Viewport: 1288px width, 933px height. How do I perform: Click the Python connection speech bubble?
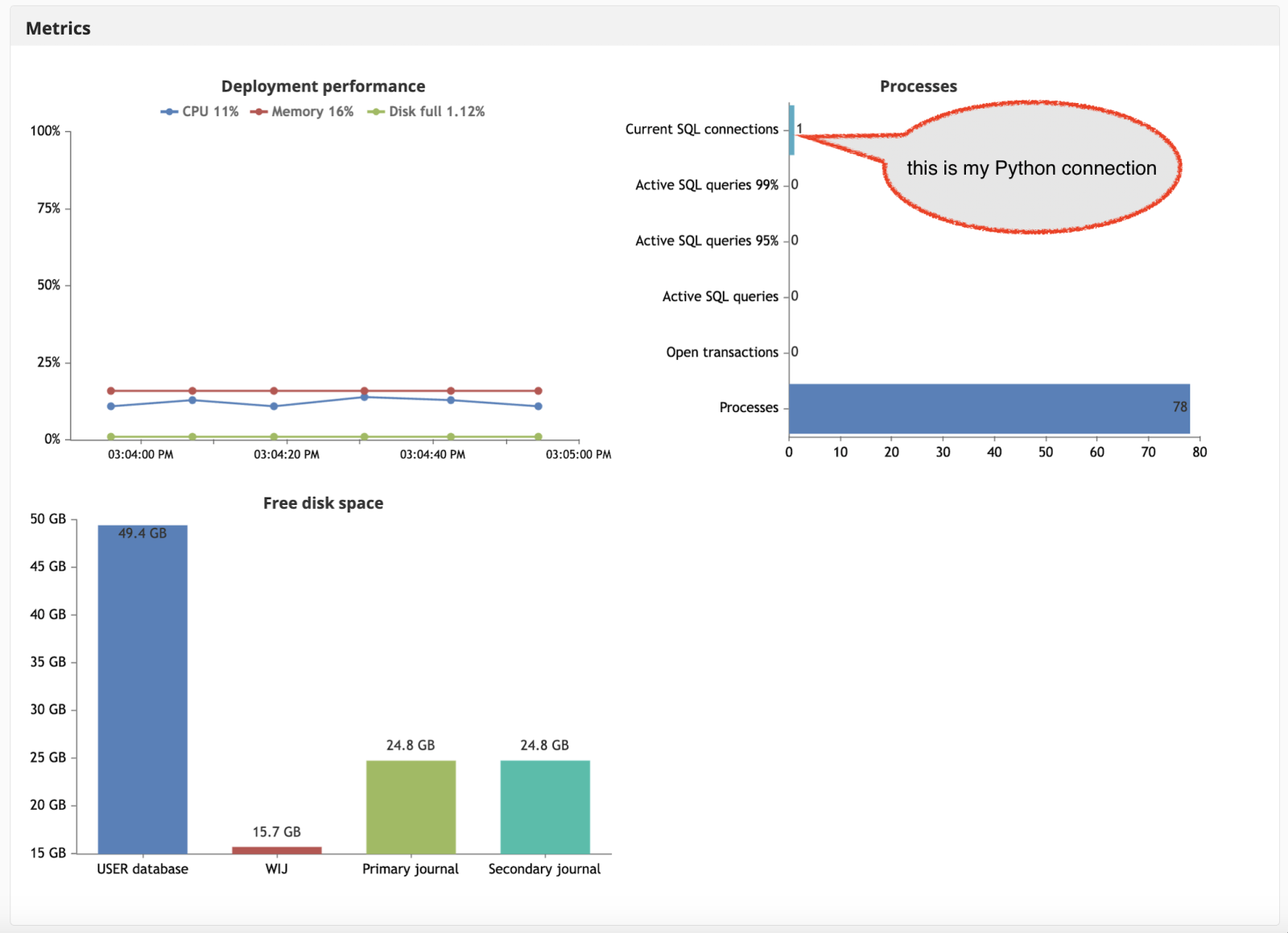(x=1031, y=168)
